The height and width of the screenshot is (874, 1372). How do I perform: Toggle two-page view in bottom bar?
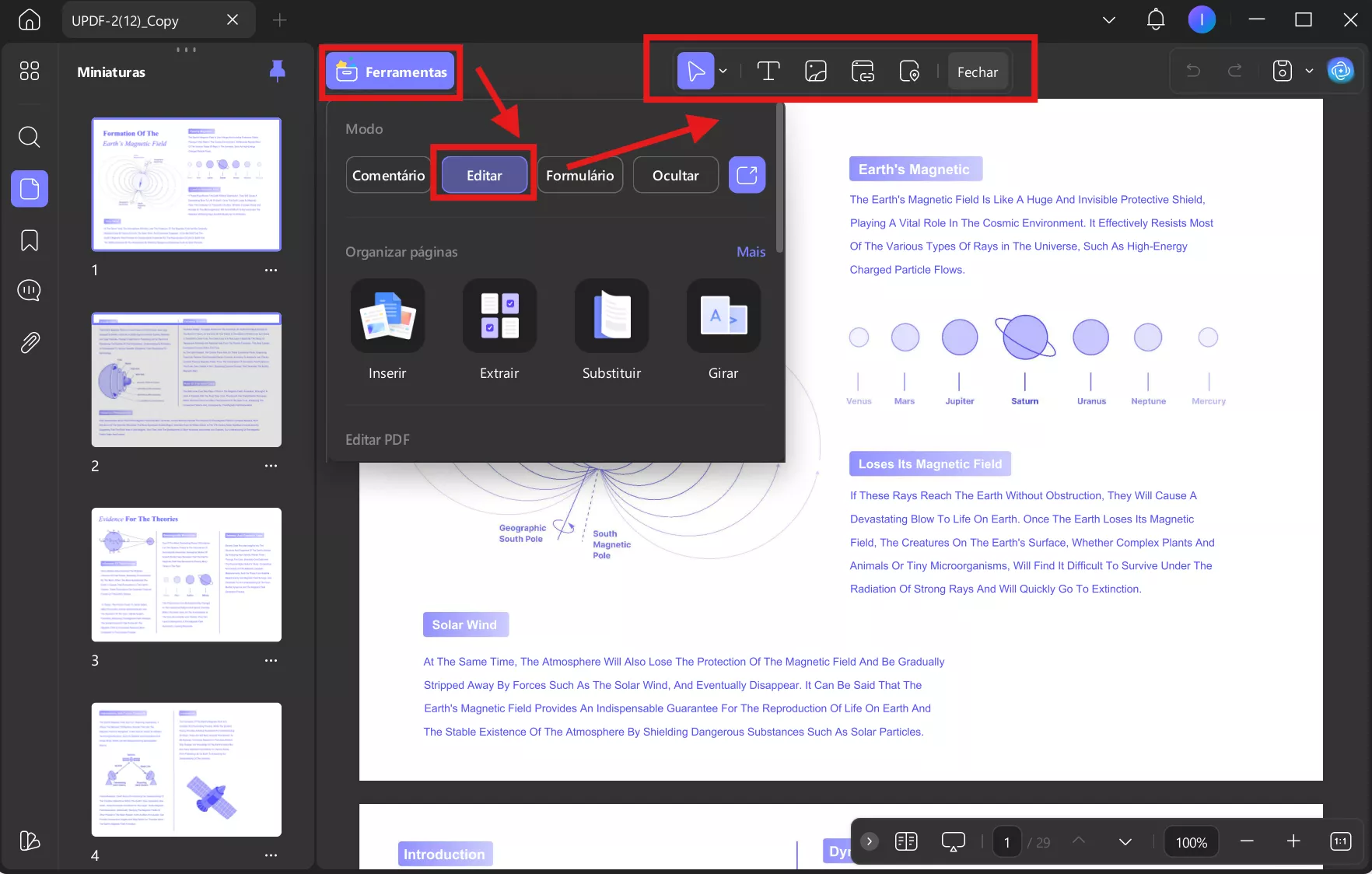point(905,841)
